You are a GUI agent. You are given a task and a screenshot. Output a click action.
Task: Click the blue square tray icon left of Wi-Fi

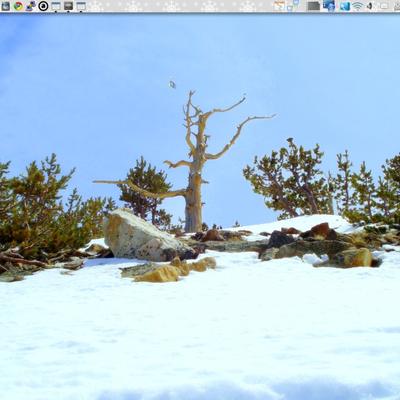point(345,6)
